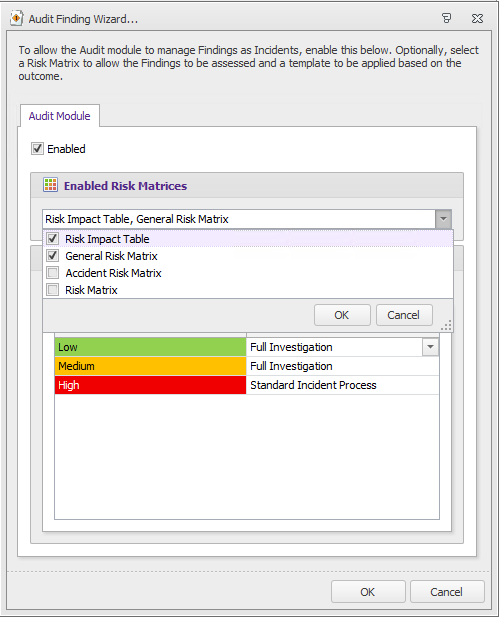Click the popup resize grip dots

(446, 325)
